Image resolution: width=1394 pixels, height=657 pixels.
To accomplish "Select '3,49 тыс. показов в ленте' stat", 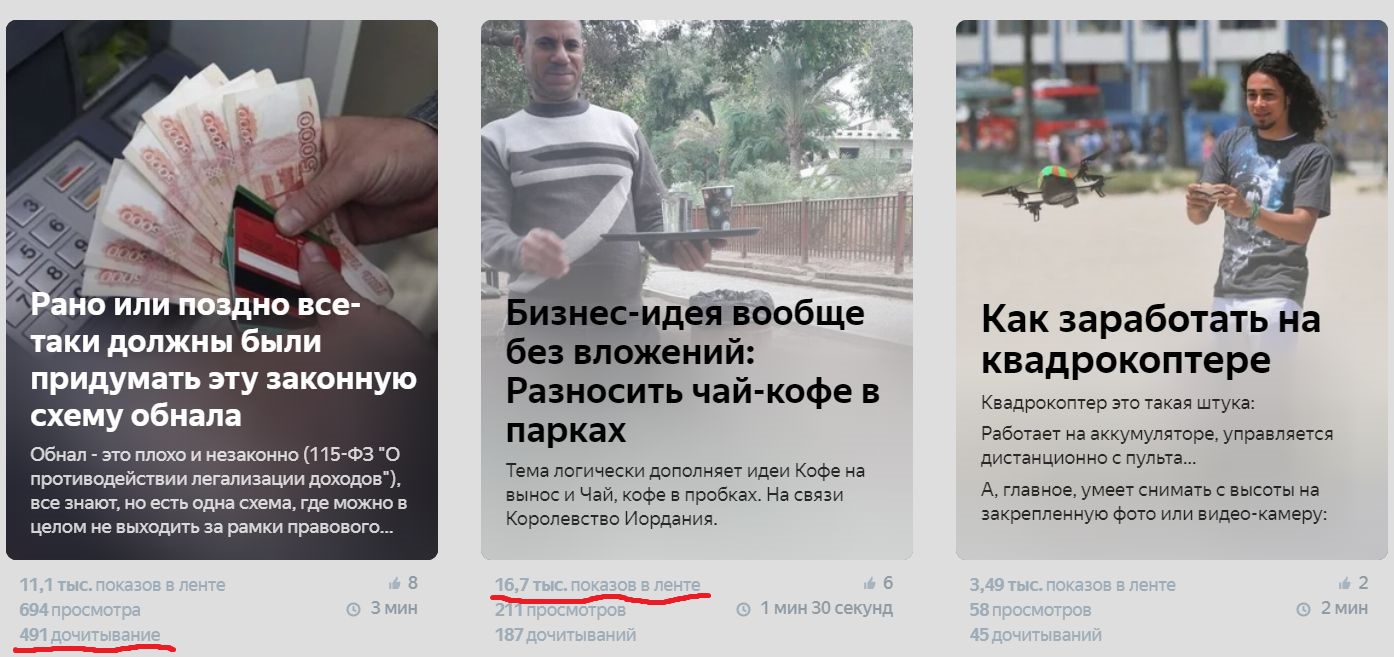I will [1072, 584].
